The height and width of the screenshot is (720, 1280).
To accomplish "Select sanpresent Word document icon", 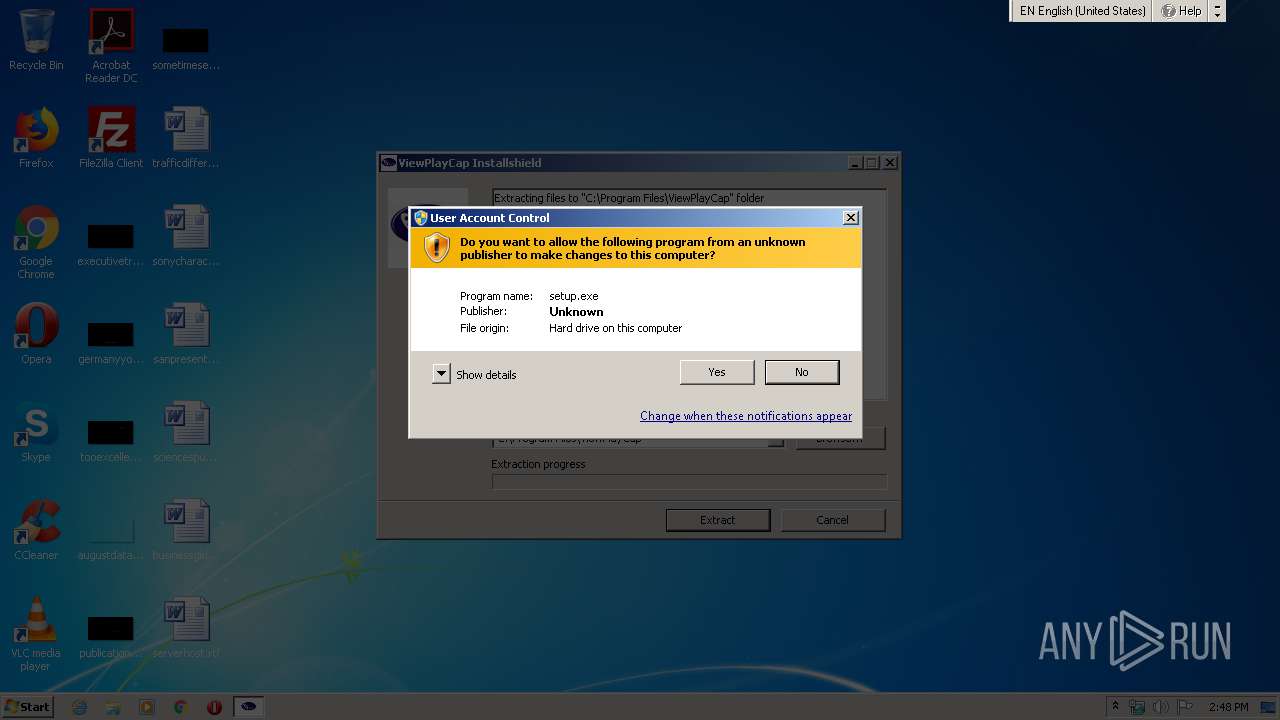I will click(x=186, y=334).
